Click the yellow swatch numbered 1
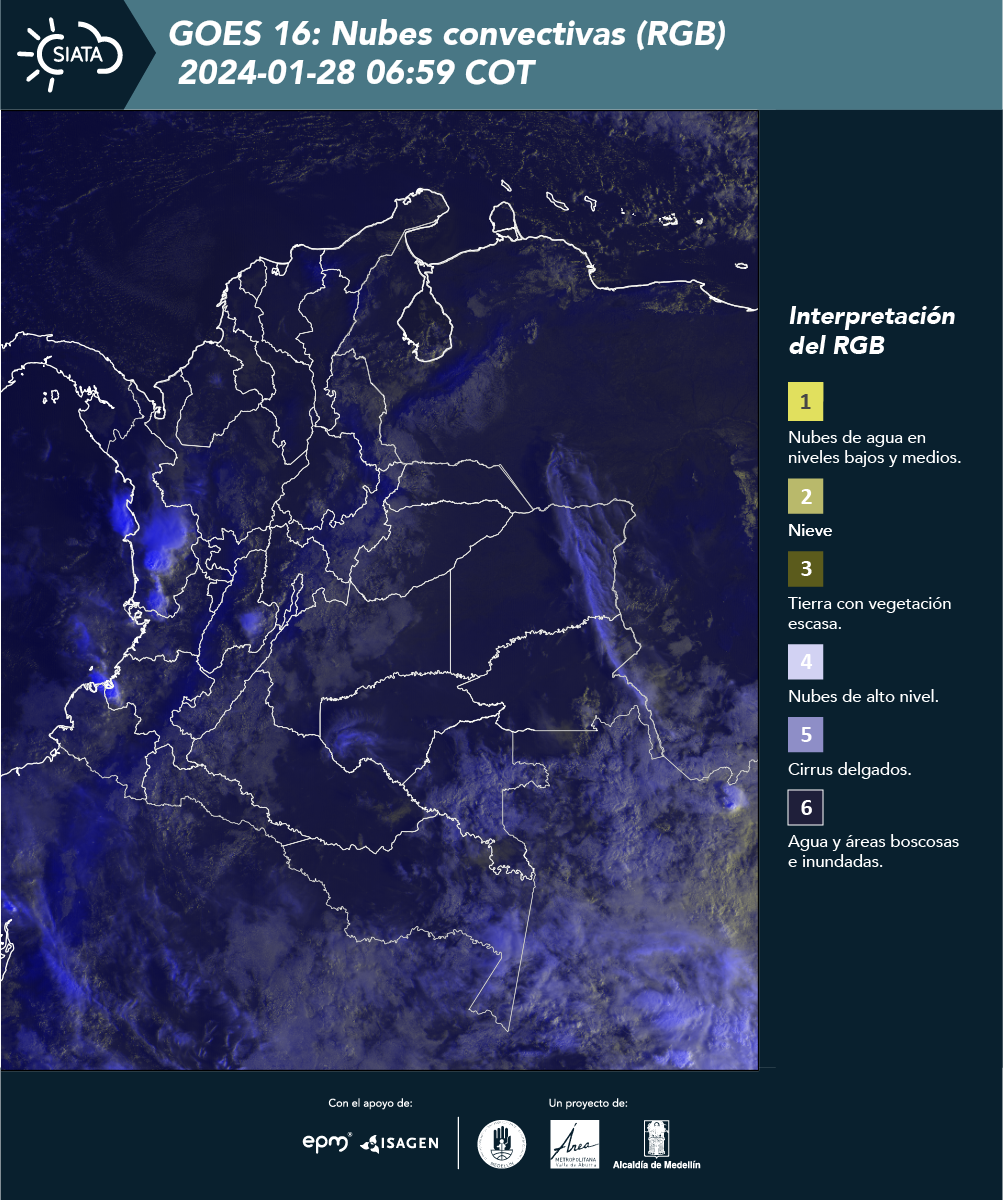This screenshot has width=1003, height=1200. 805,402
